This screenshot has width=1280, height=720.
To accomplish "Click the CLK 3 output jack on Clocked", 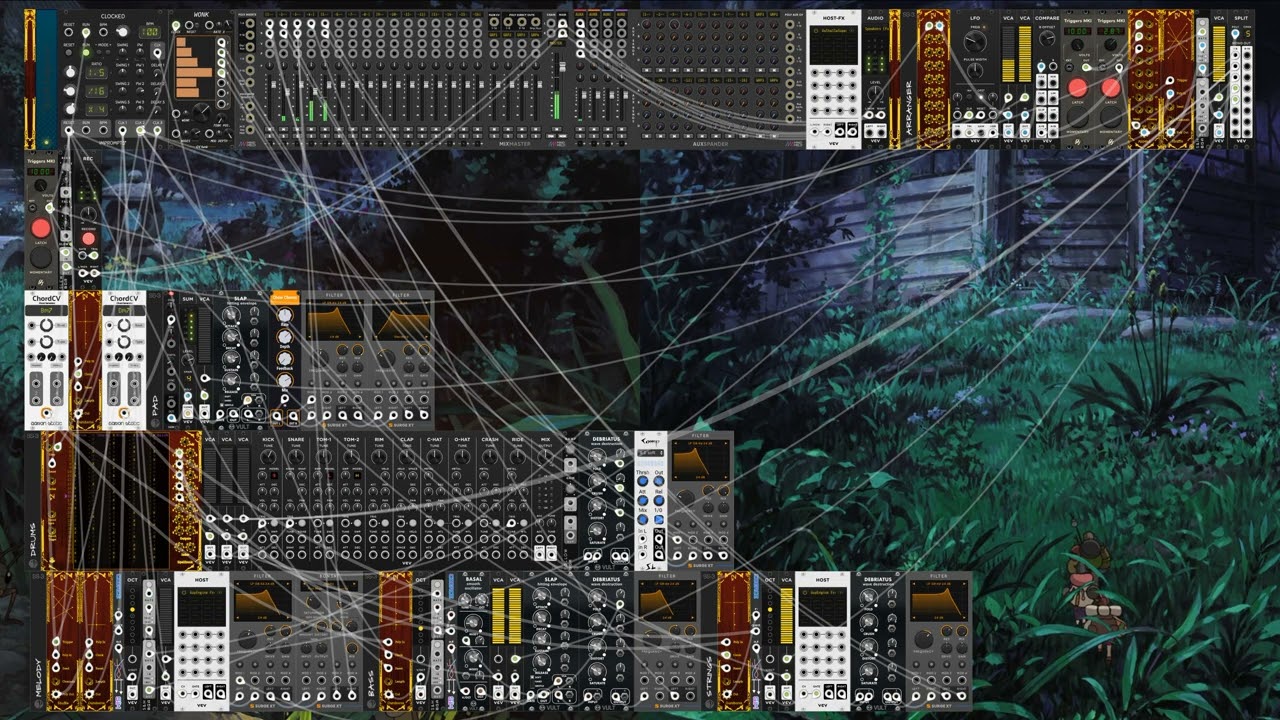I will 158,130.
